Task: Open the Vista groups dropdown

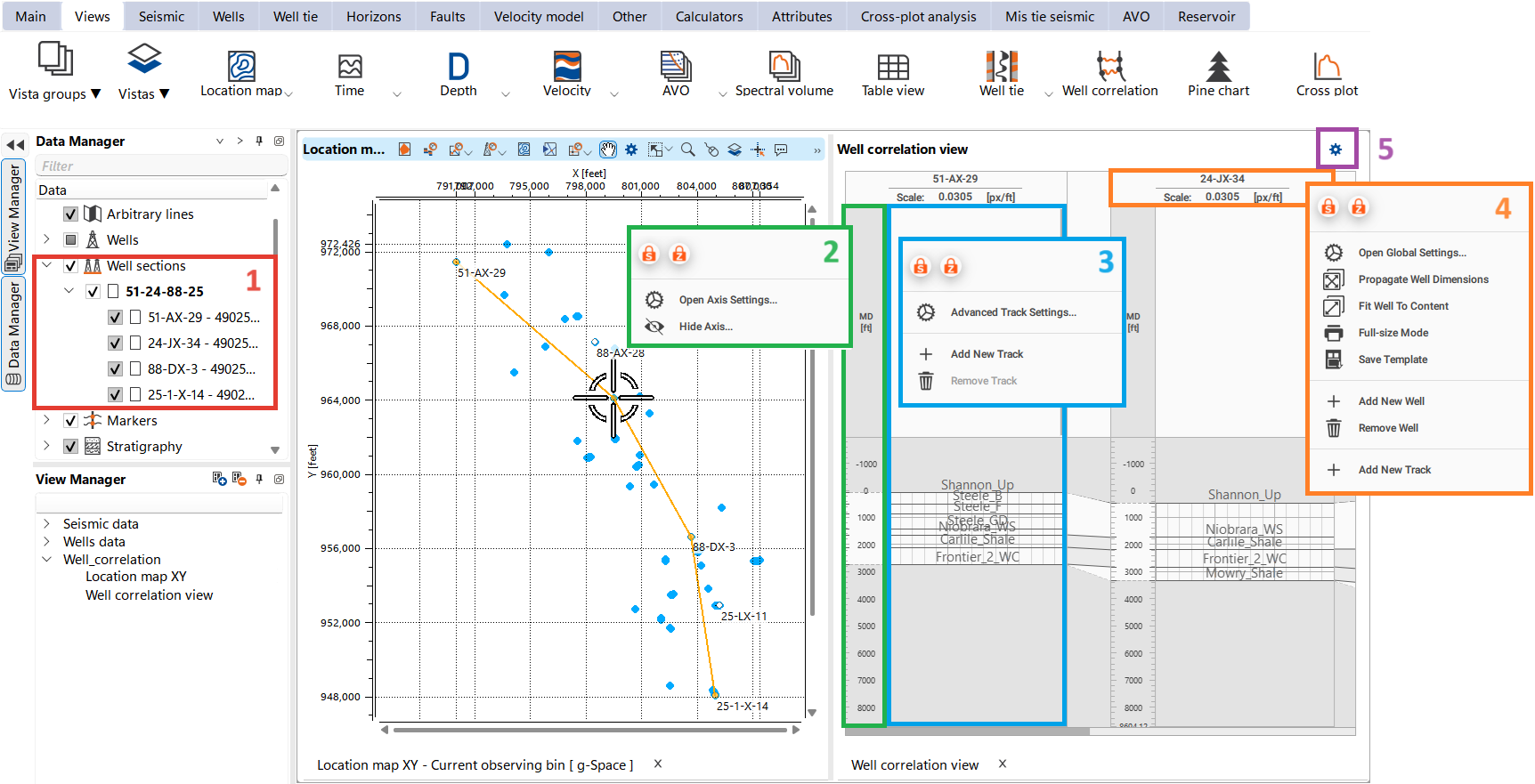Action: coord(54,93)
